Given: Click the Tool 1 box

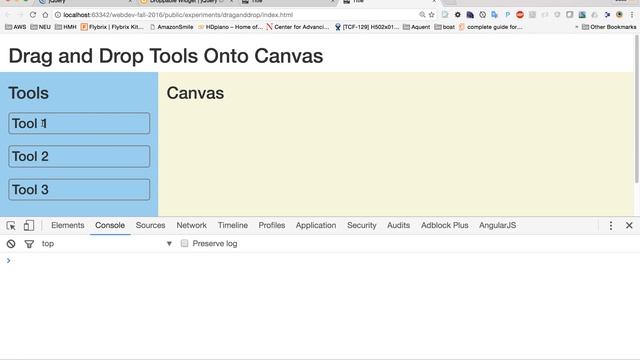Looking at the screenshot, I should pos(79,123).
